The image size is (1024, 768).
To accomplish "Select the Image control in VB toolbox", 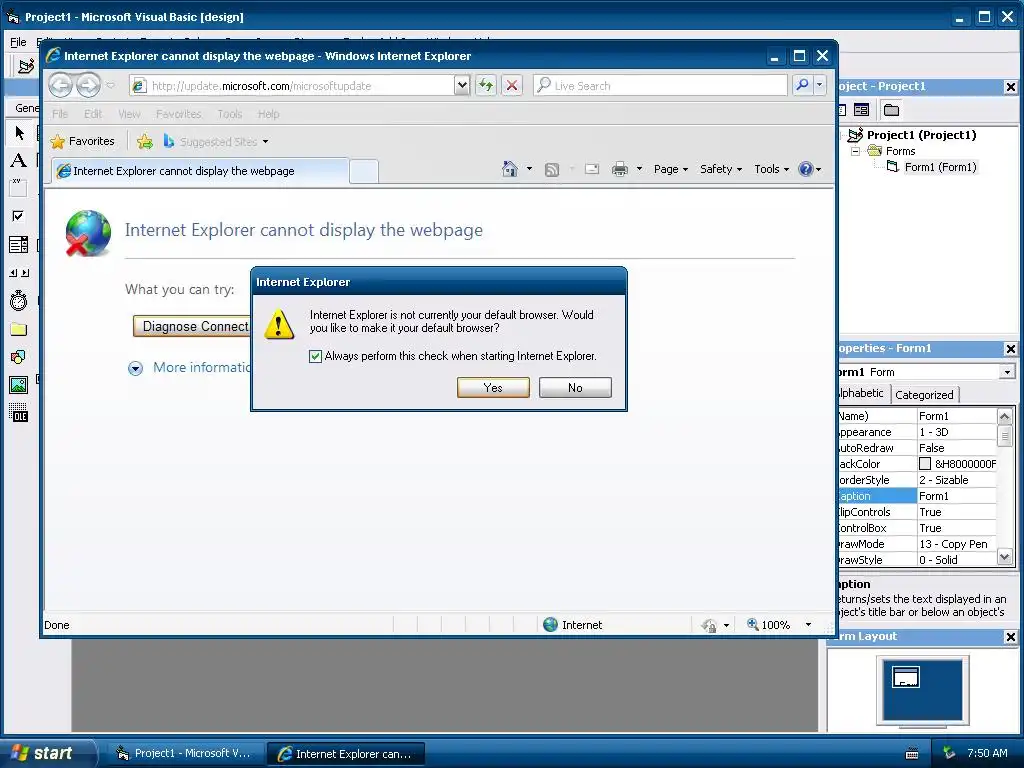I will tap(18, 385).
